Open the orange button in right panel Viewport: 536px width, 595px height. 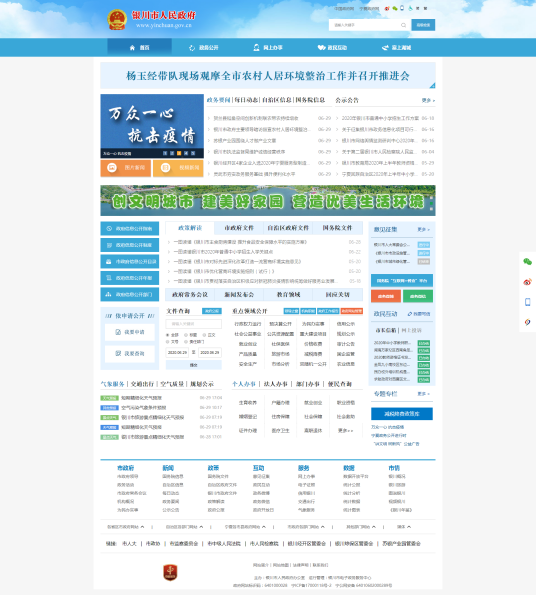386,296
